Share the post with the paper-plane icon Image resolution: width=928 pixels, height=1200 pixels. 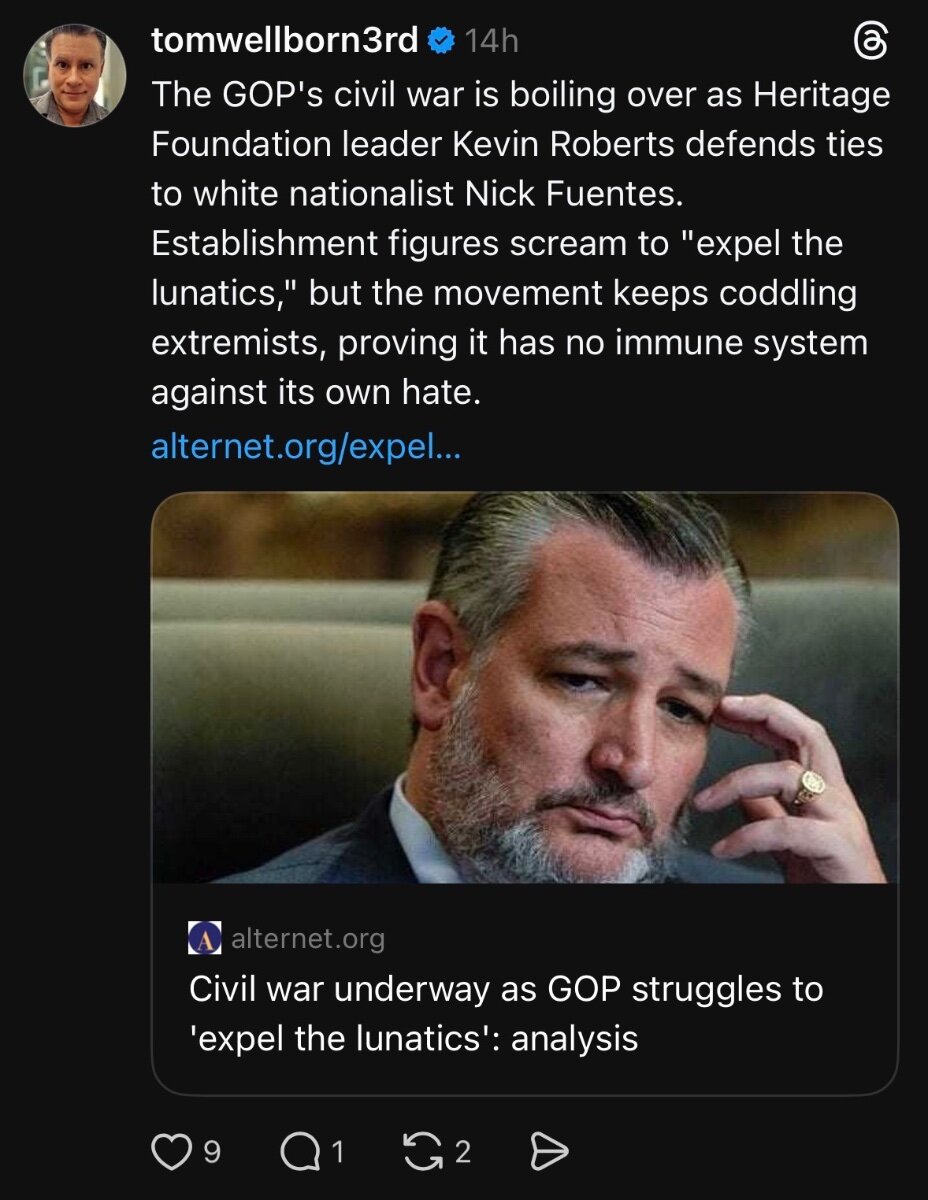549,1152
